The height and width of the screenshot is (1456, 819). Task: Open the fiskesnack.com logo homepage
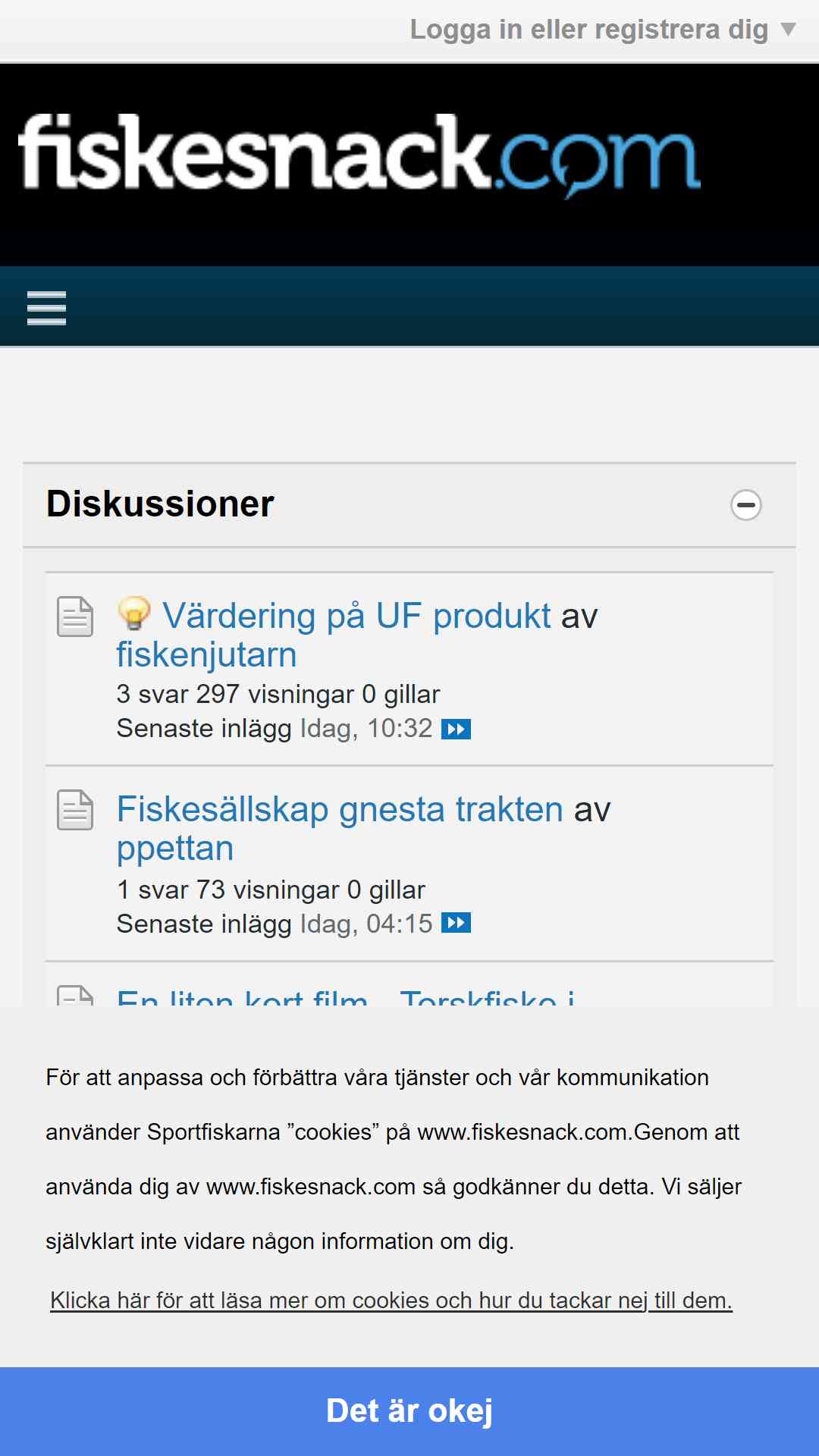click(x=358, y=155)
